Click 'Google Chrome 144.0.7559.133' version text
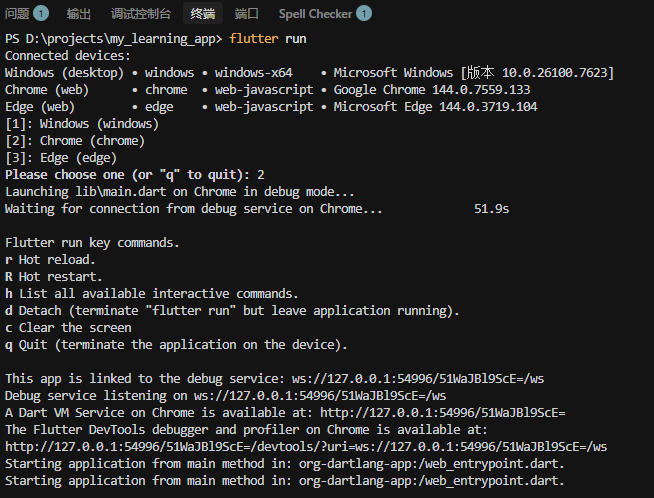This screenshot has height=498, width=654. pos(432,90)
